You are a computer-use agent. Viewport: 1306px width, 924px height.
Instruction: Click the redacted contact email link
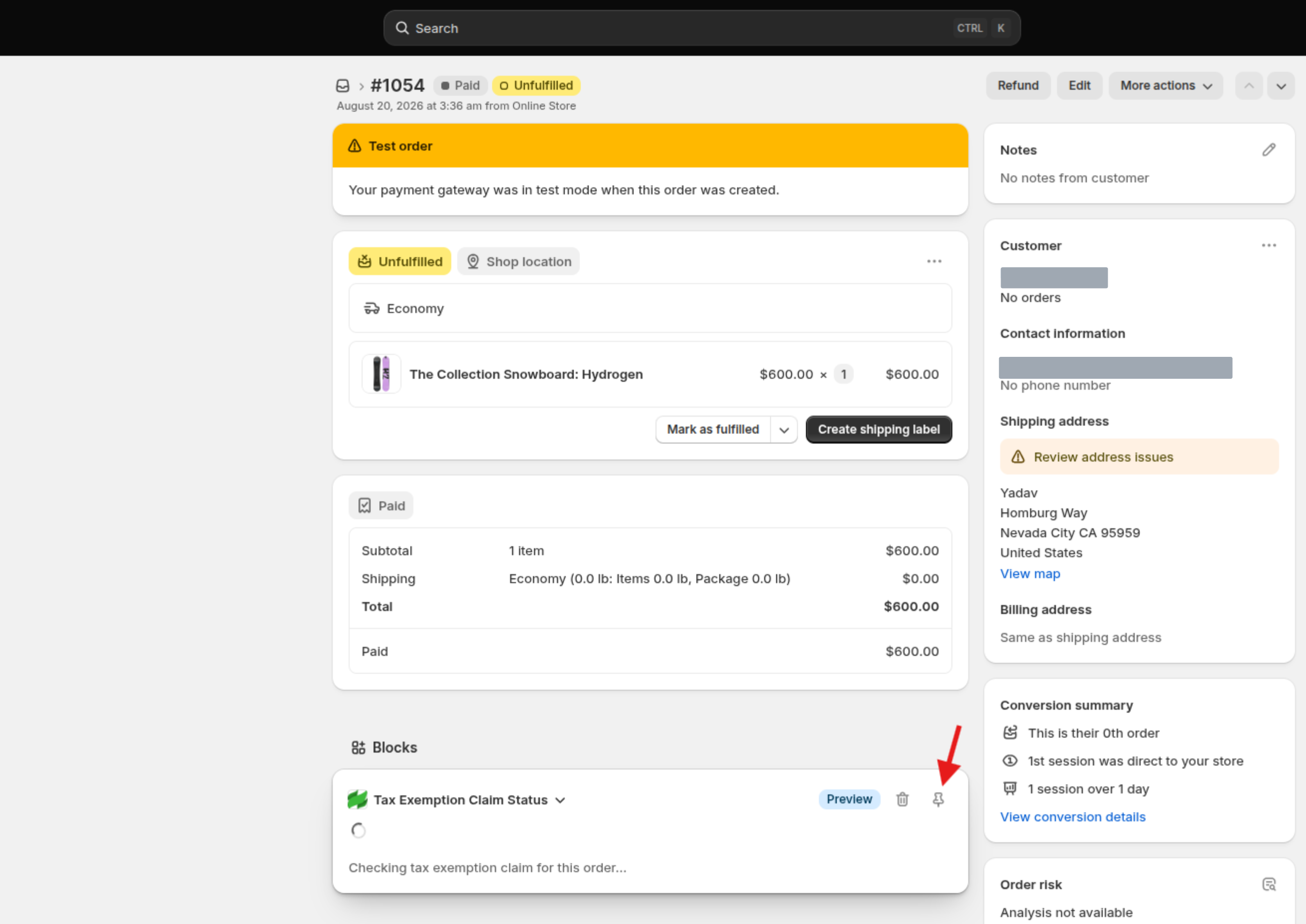tap(1115, 367)
